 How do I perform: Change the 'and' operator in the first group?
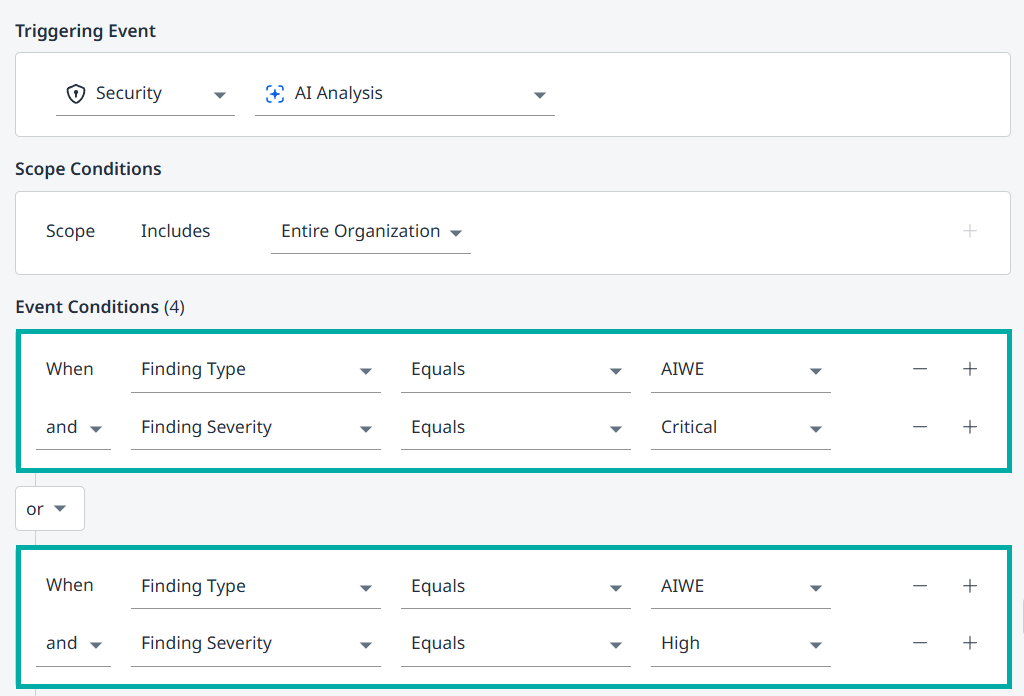(73, 428)
